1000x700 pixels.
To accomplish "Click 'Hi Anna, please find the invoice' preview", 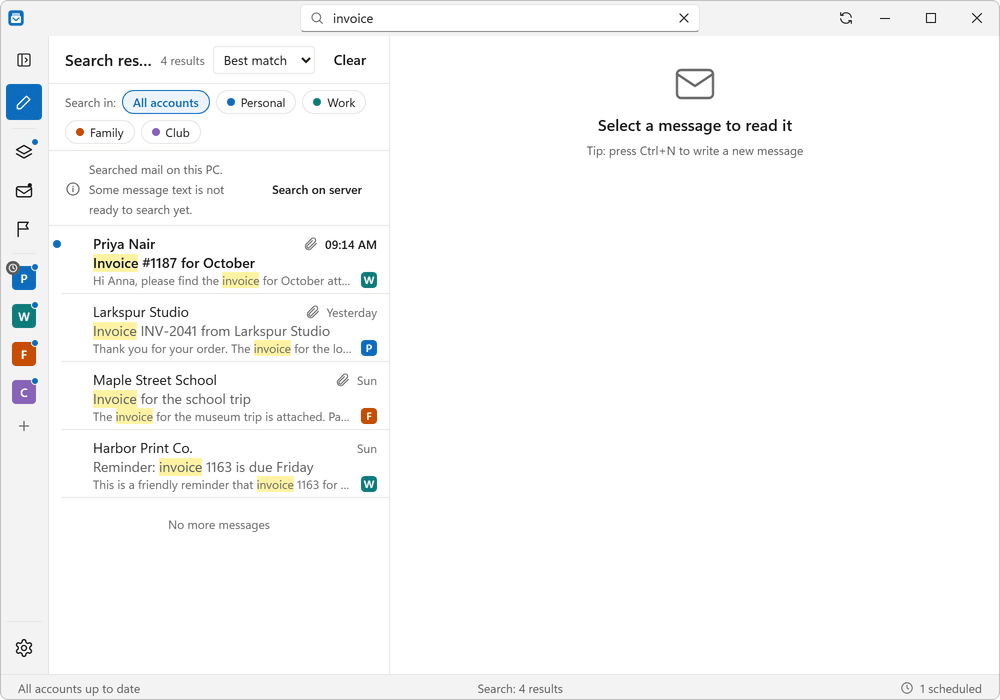I will click(x=221, y=281).
